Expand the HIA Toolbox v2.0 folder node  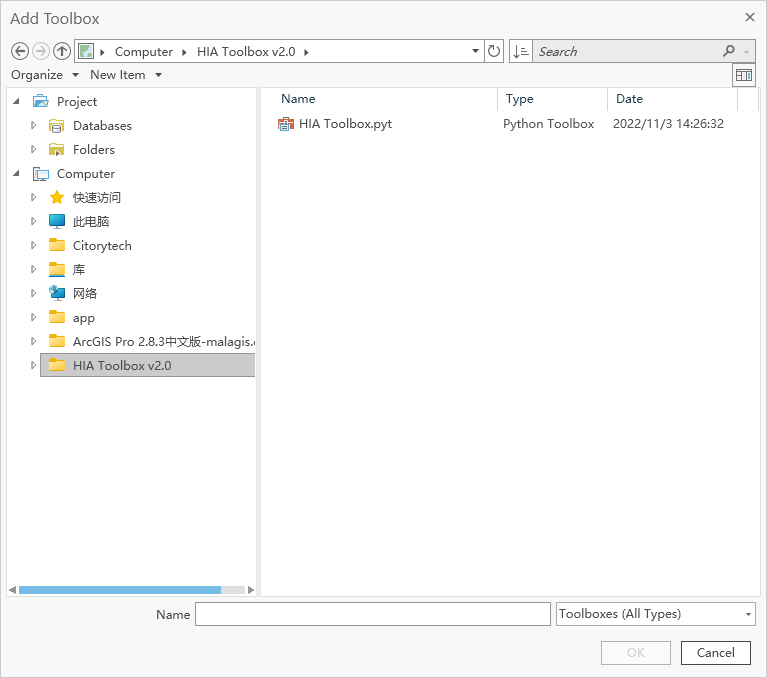click(x=33, y=366)
